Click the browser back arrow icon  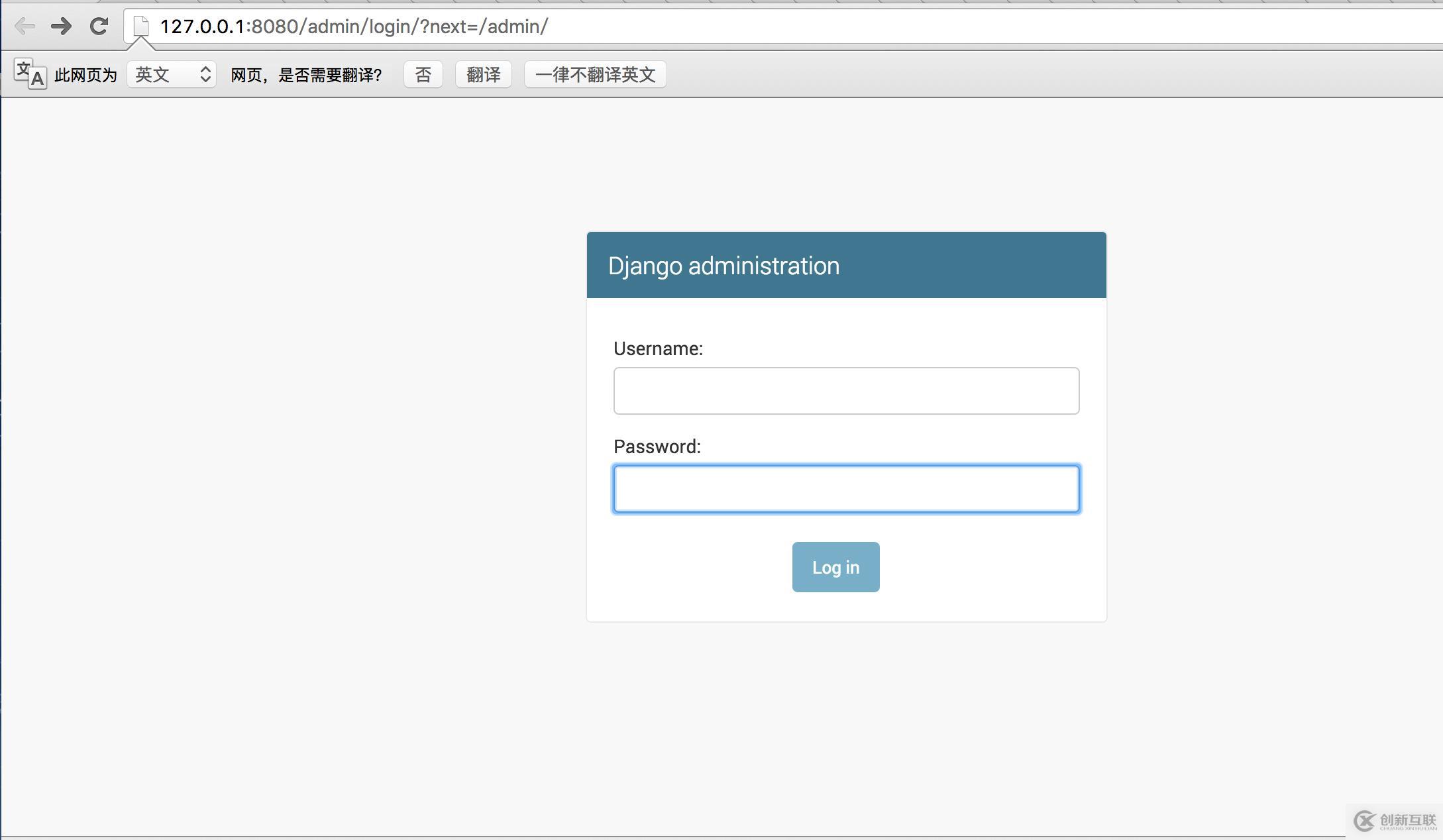coord(25,26)
